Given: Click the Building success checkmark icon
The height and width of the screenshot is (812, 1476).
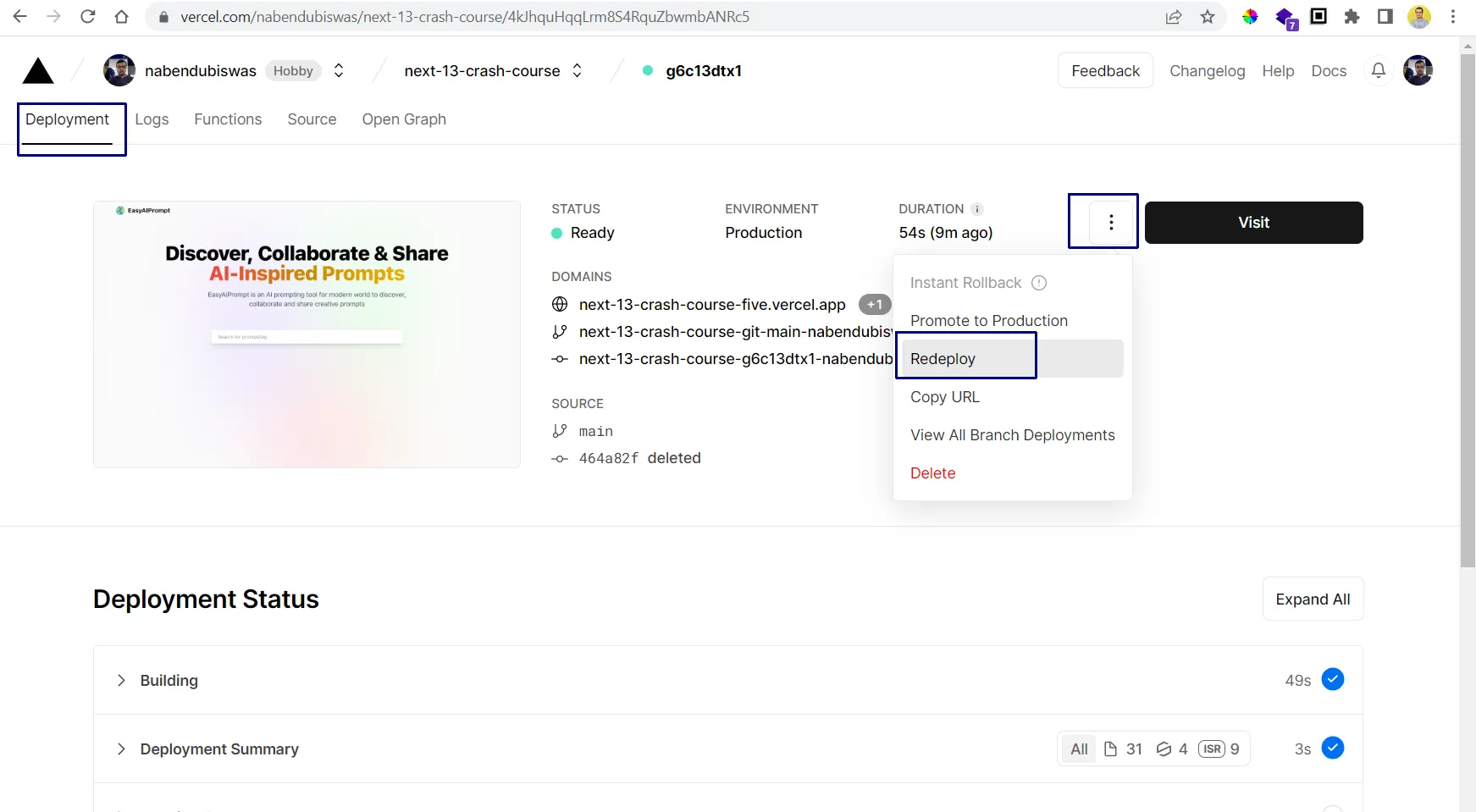Looking at the screenshot, I should (1333, 679).
